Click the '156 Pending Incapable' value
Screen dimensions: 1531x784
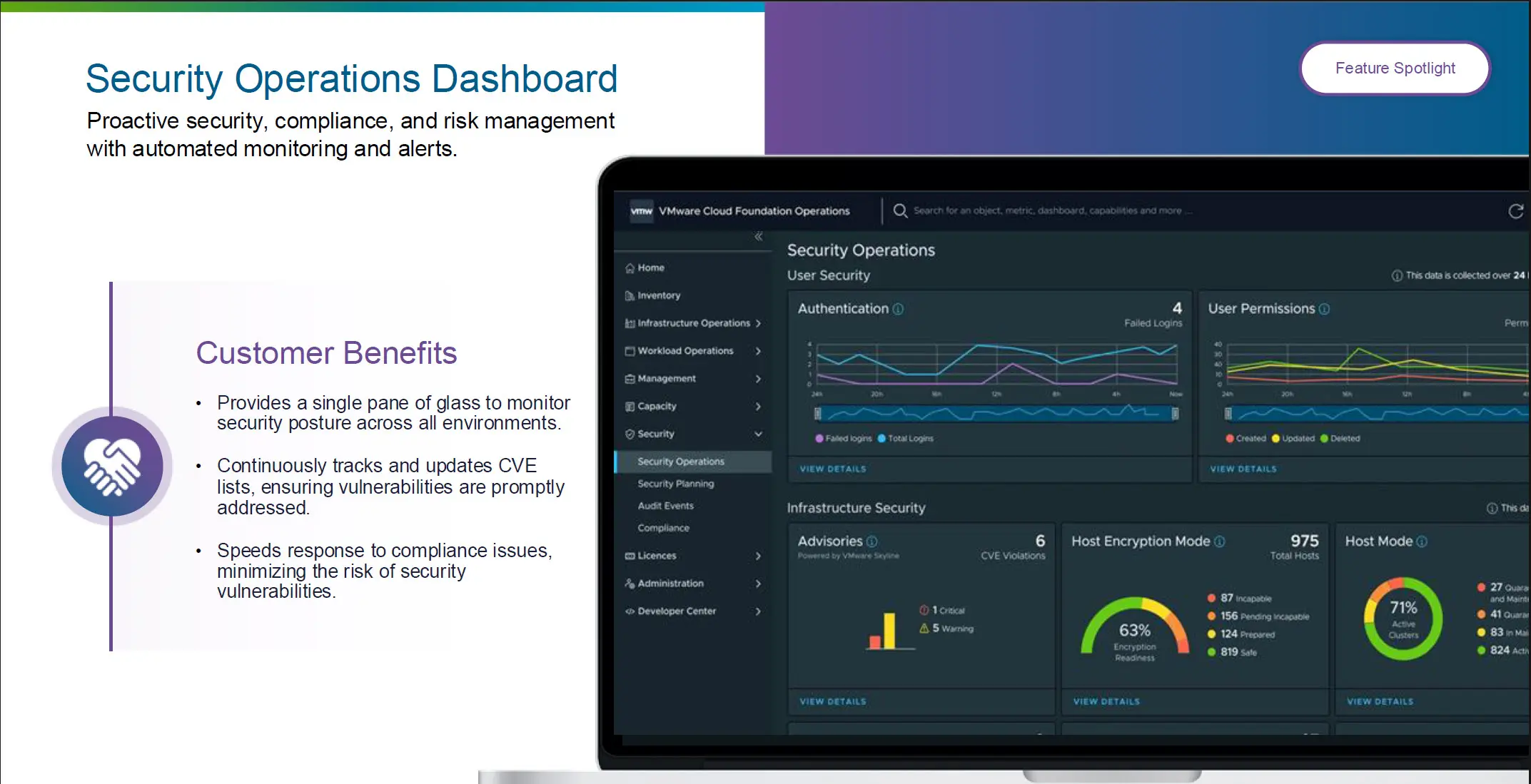(x=1258, y=616)
